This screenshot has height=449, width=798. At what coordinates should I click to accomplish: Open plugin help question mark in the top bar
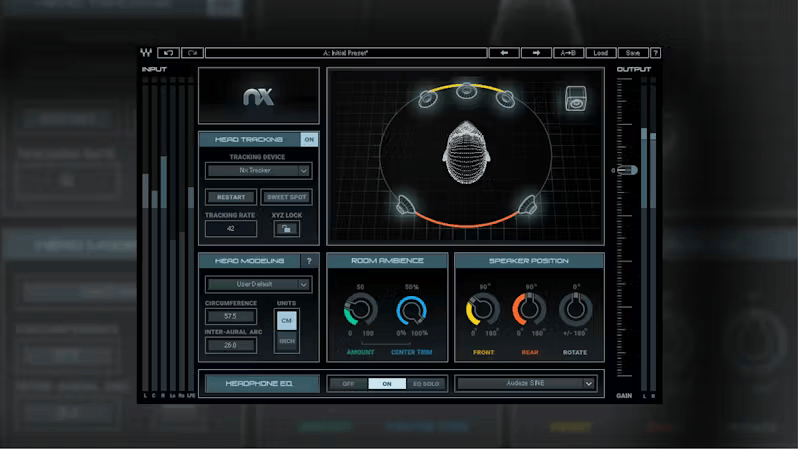[655, 53]
